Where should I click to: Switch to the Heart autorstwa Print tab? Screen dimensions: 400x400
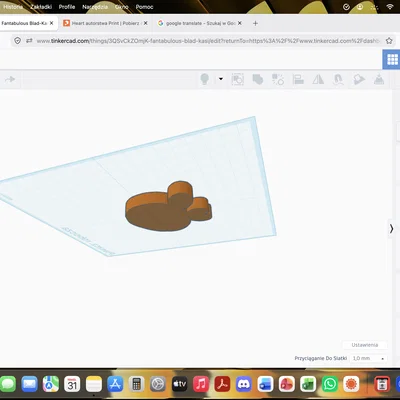pos(105,23)
